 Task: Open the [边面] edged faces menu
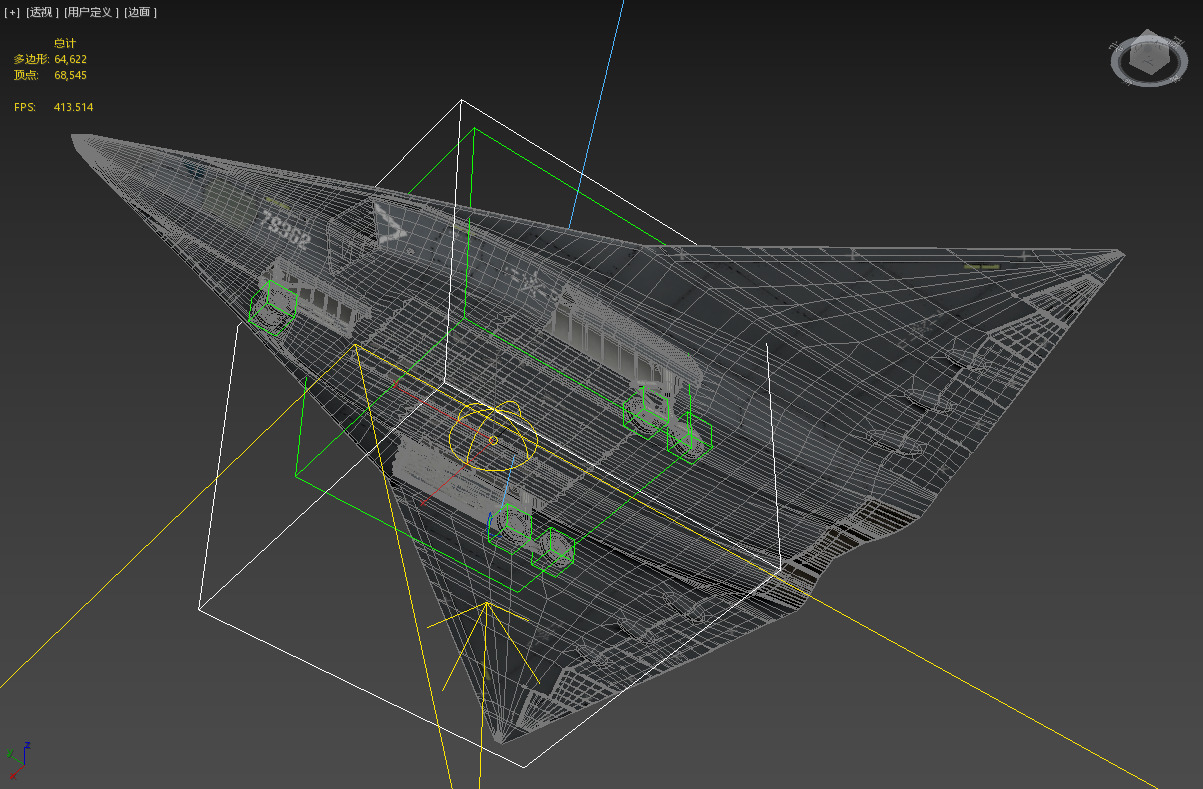click(141, 12)
